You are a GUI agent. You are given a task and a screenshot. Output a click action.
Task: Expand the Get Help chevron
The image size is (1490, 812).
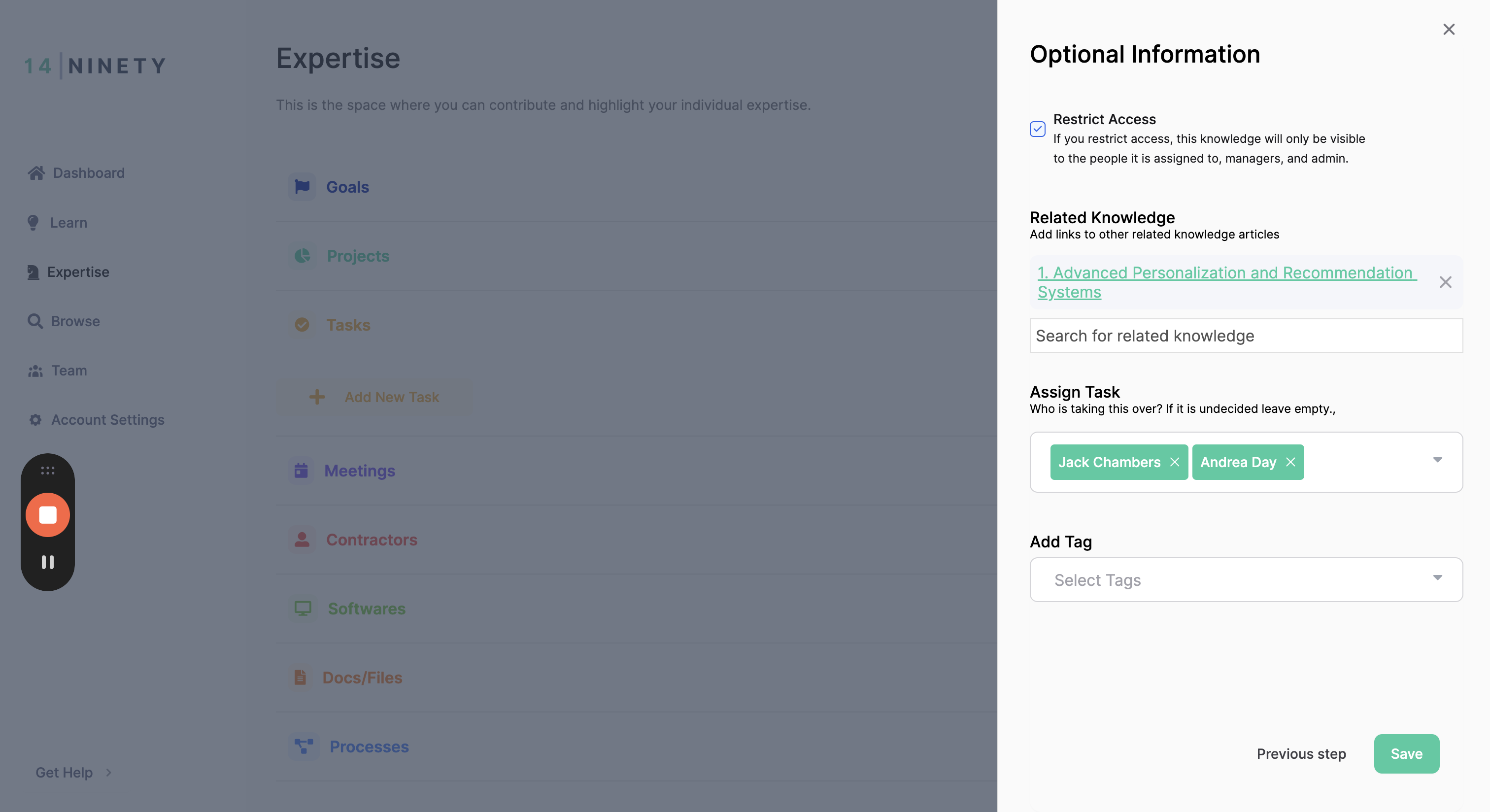(x=108, y=772)
